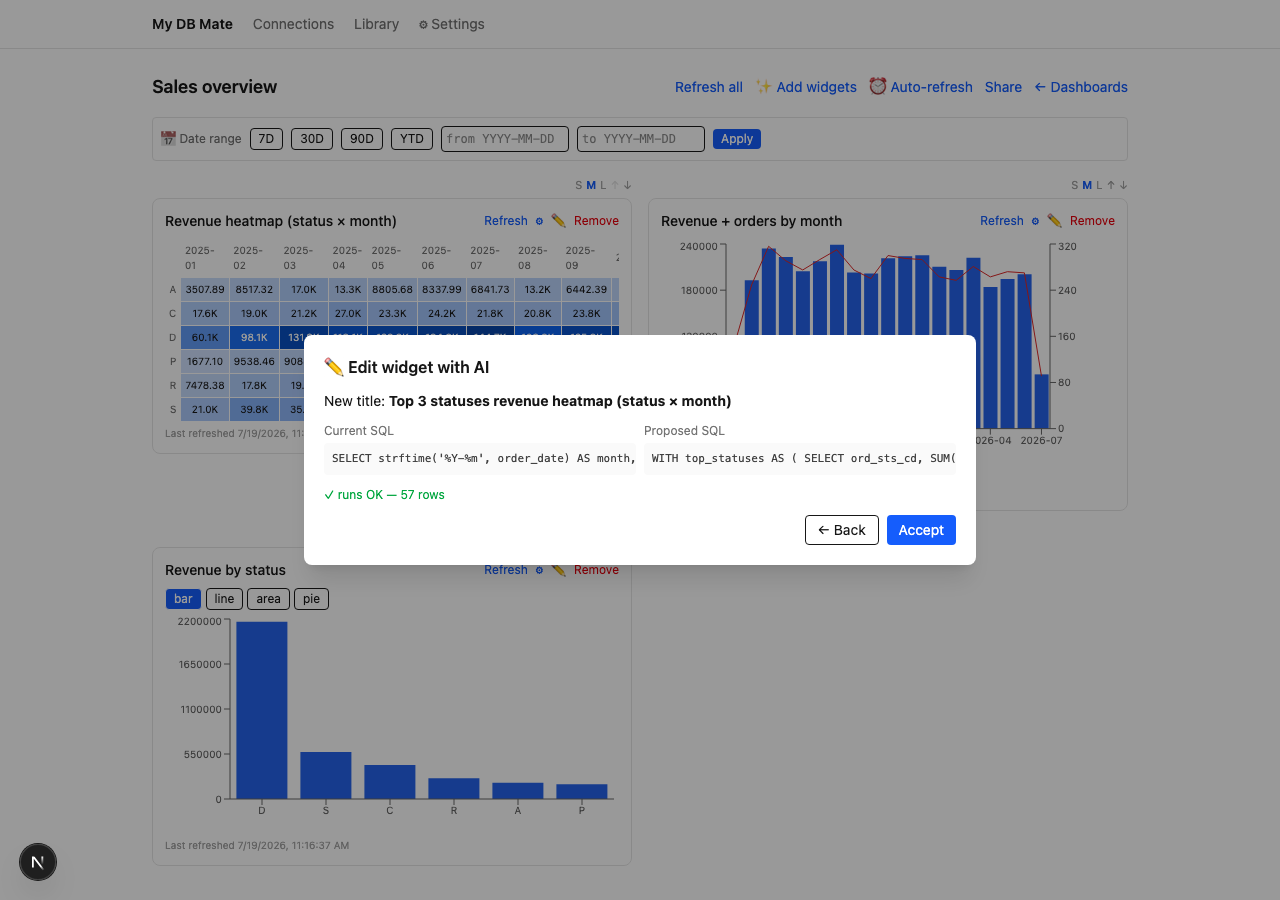This screenshot has height=900, width=1280.
Task: Click Apply for the date range
Action: [x=737, y=139]
